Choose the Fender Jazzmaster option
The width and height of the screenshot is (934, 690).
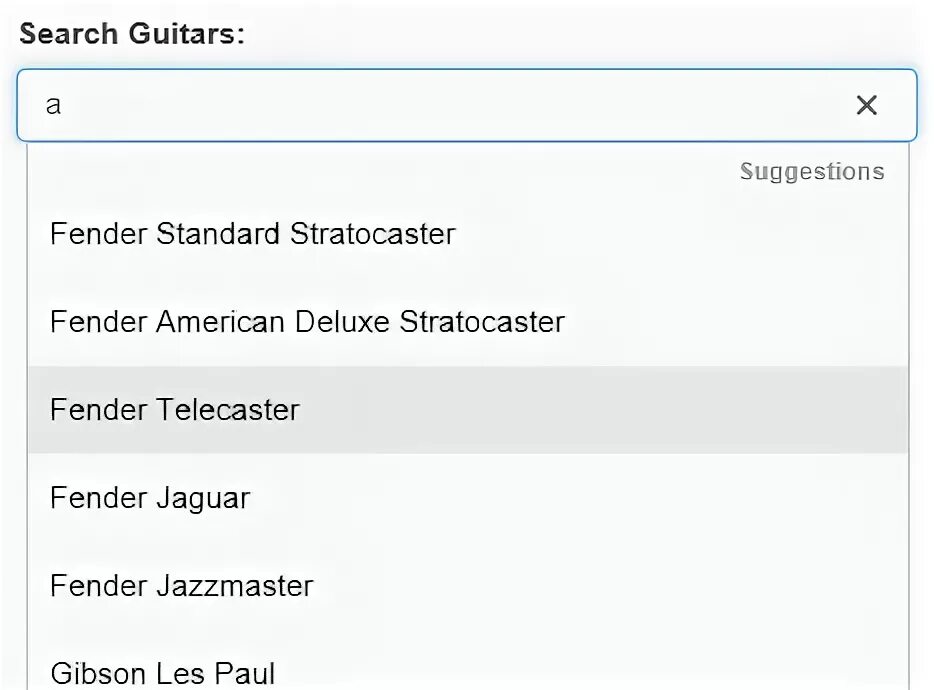coord(182,586)
